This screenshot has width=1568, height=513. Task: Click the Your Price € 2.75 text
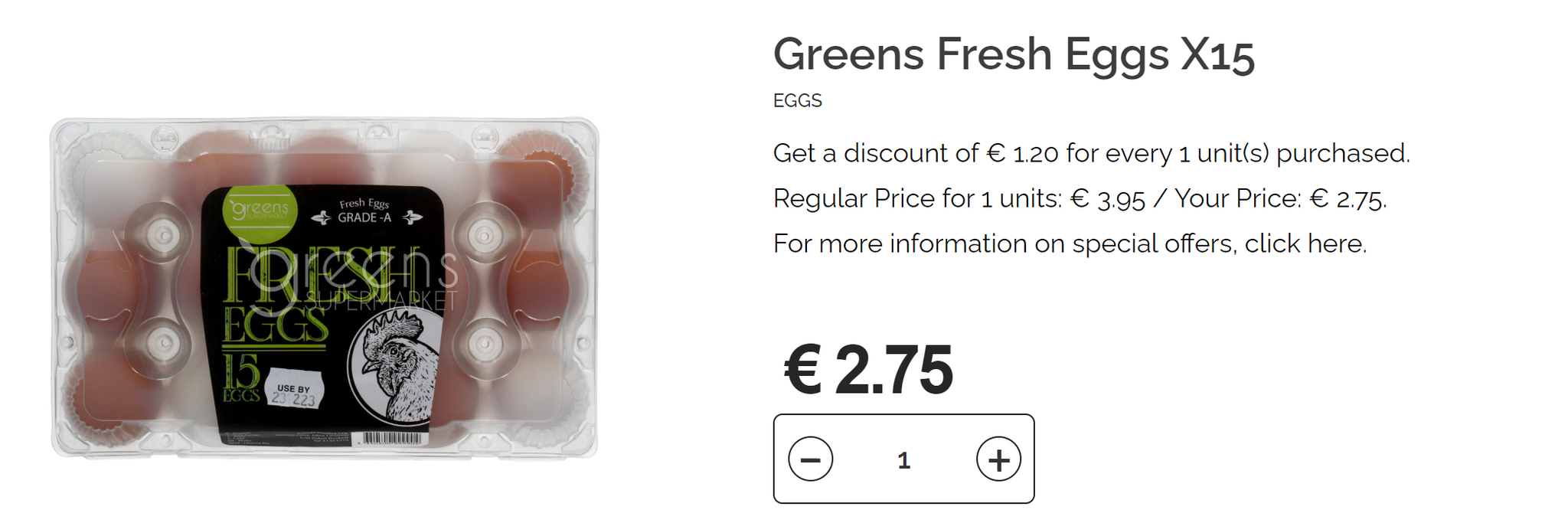(x=1280, y=199)
